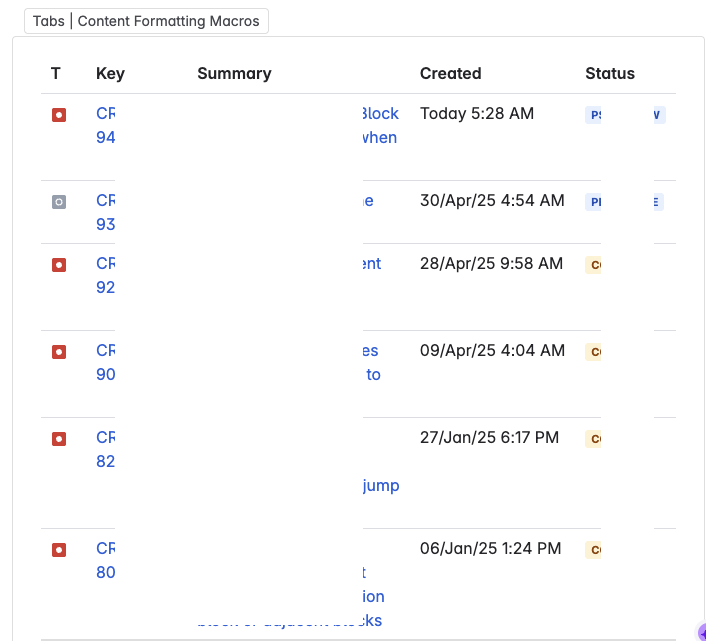
Task: Open the summary link in the 09/Apr/25 row
Action: [x=371, y=362]
